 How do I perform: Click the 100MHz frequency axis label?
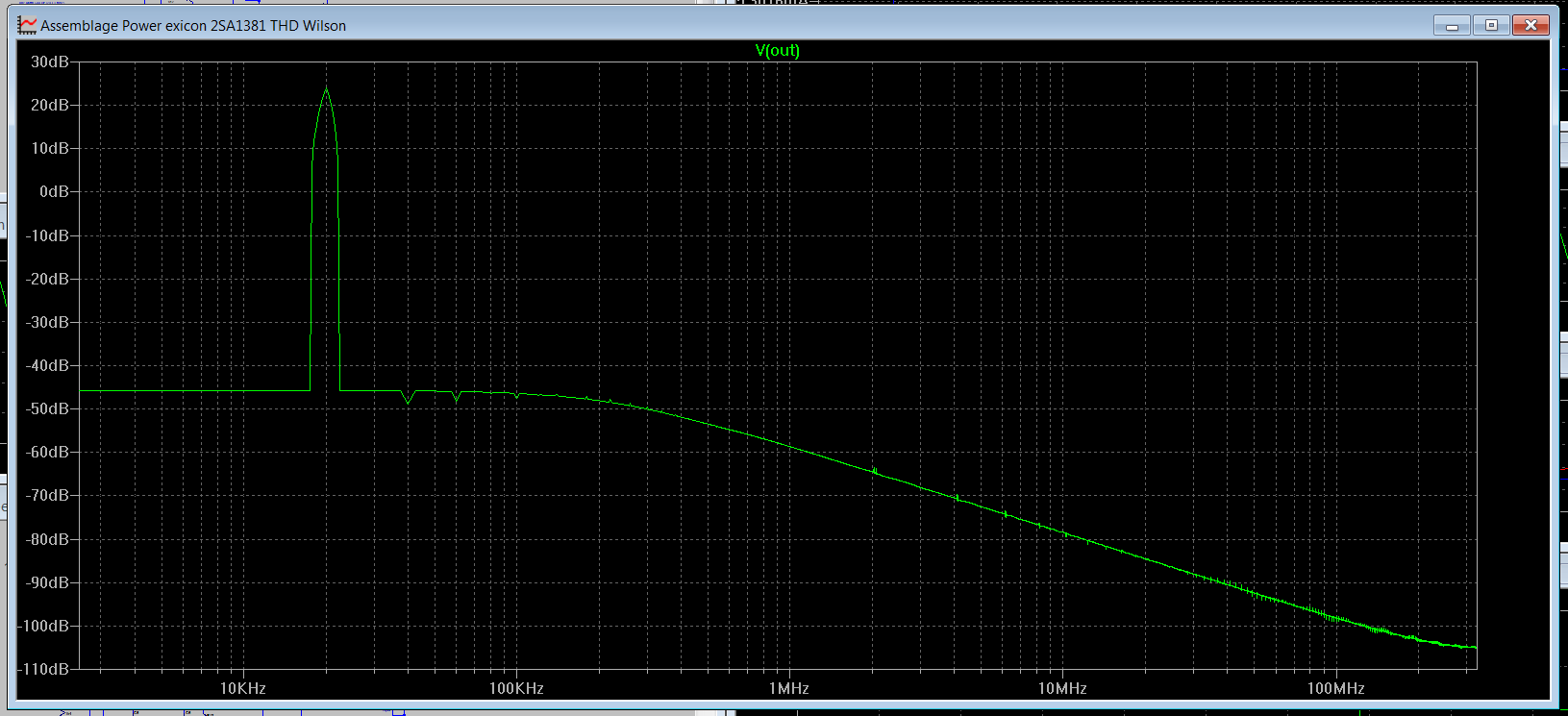tap(1335, 688)
